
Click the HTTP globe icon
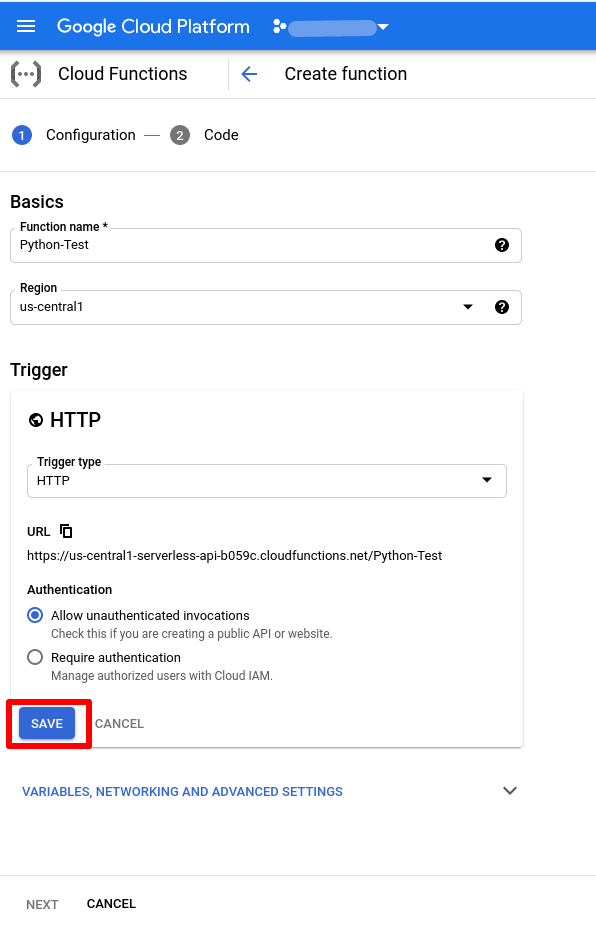click(36, 420)
